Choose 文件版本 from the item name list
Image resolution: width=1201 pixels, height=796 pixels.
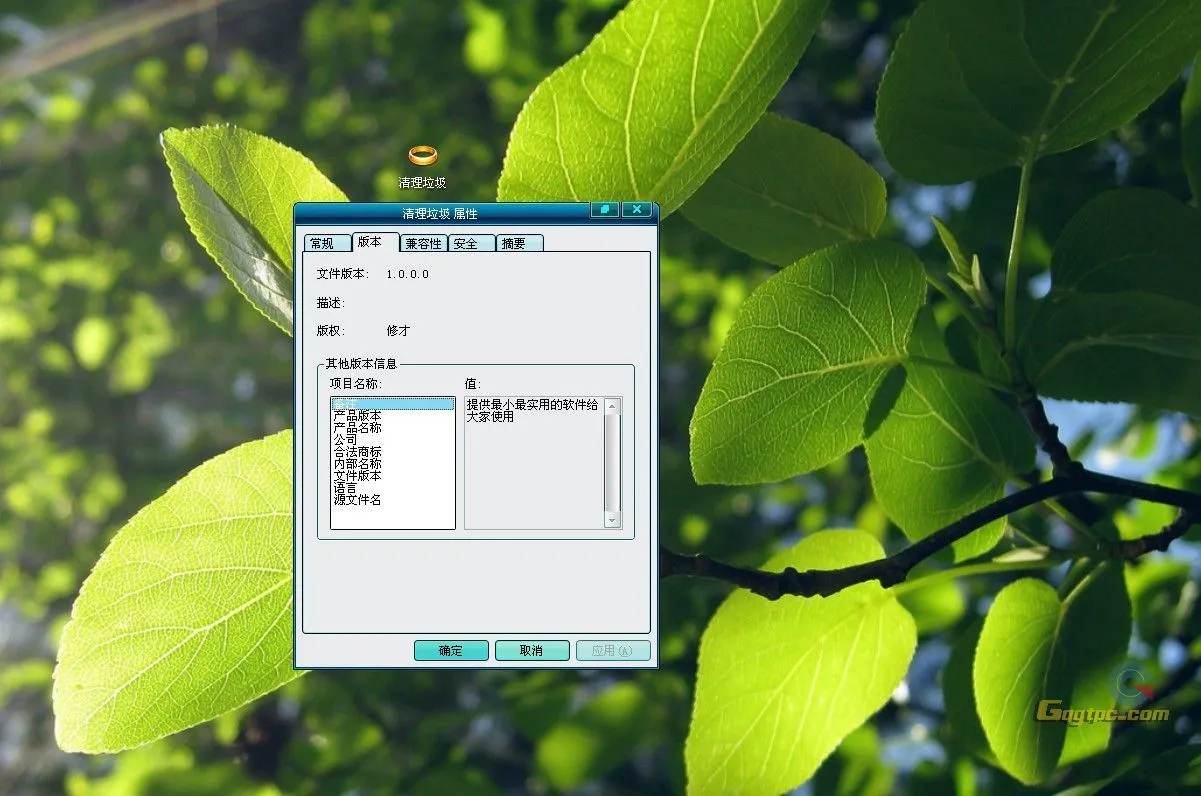[x=357, y=476]
